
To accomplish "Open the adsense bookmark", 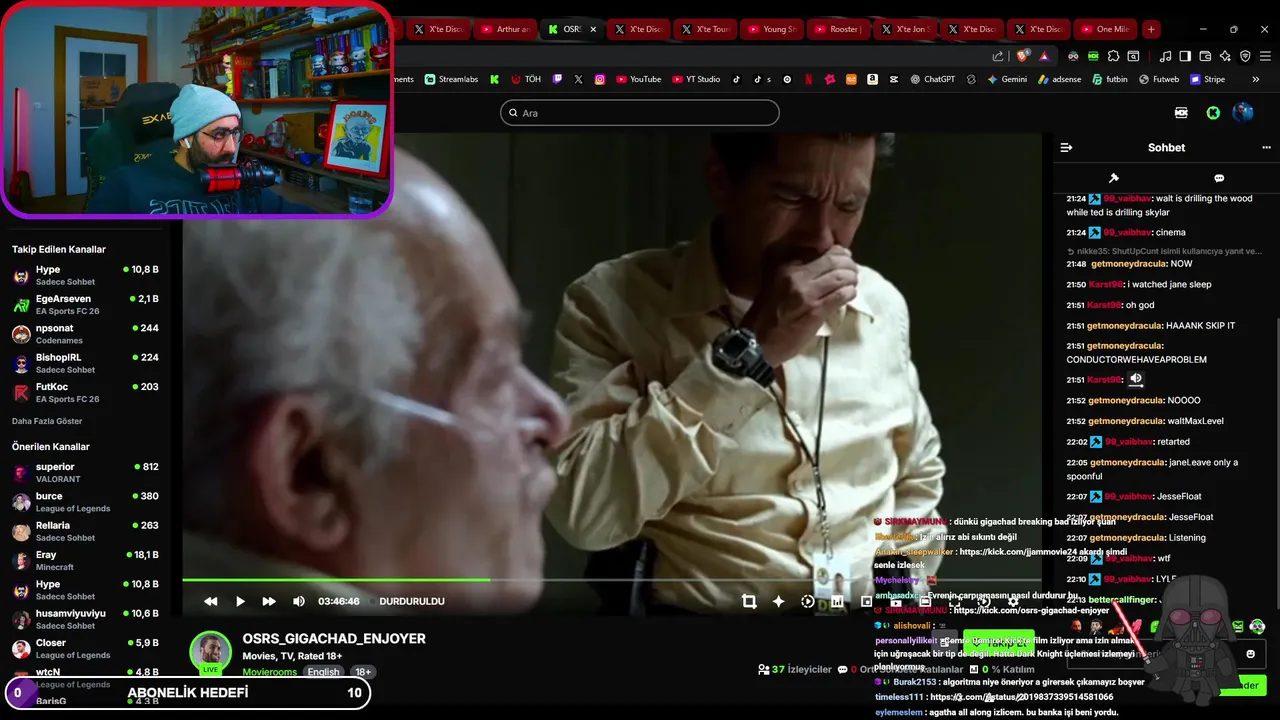I will tap(1059, 79).
